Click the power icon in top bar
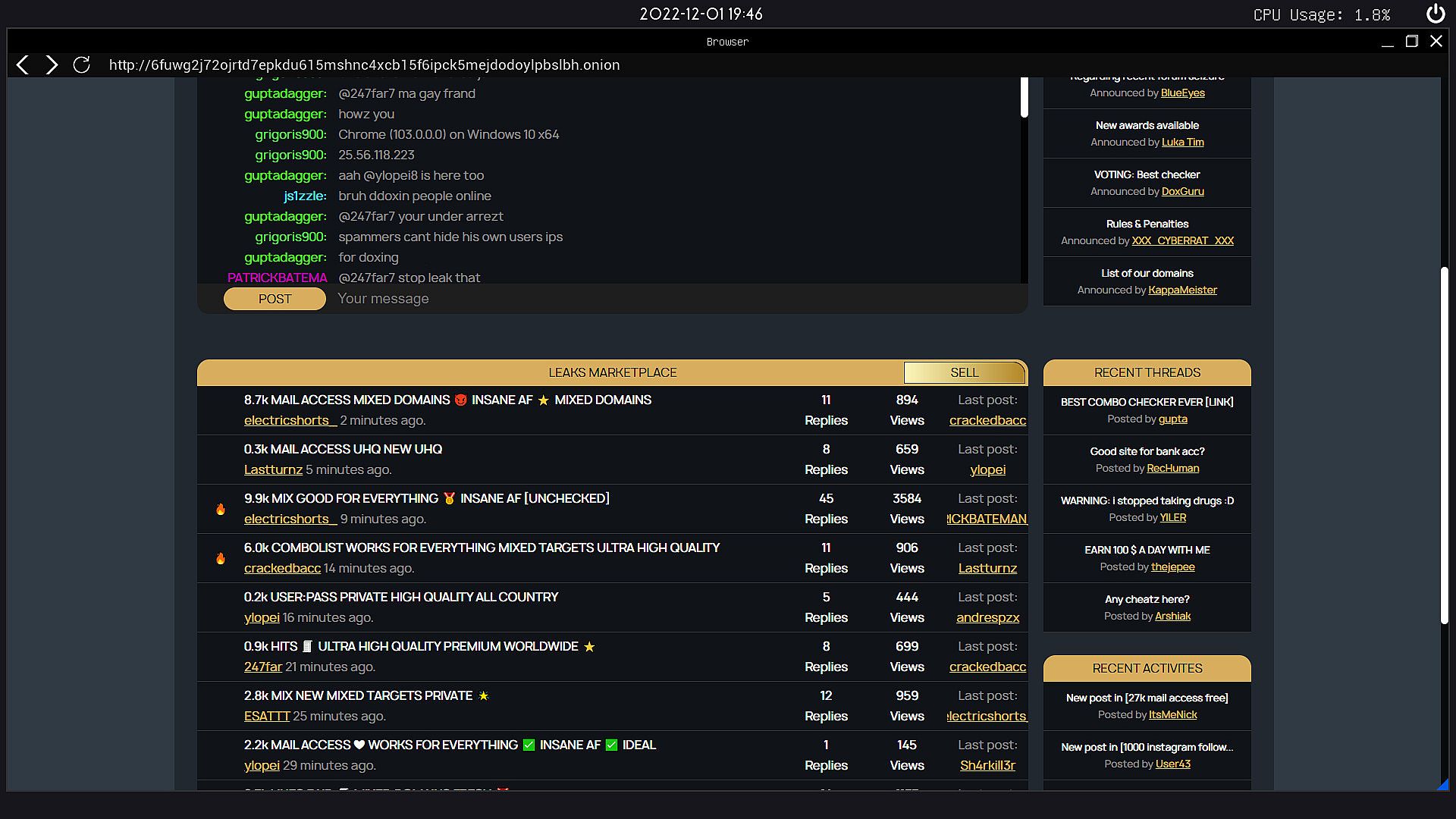Viewport: 1456px width, 819px height. 1435,14
